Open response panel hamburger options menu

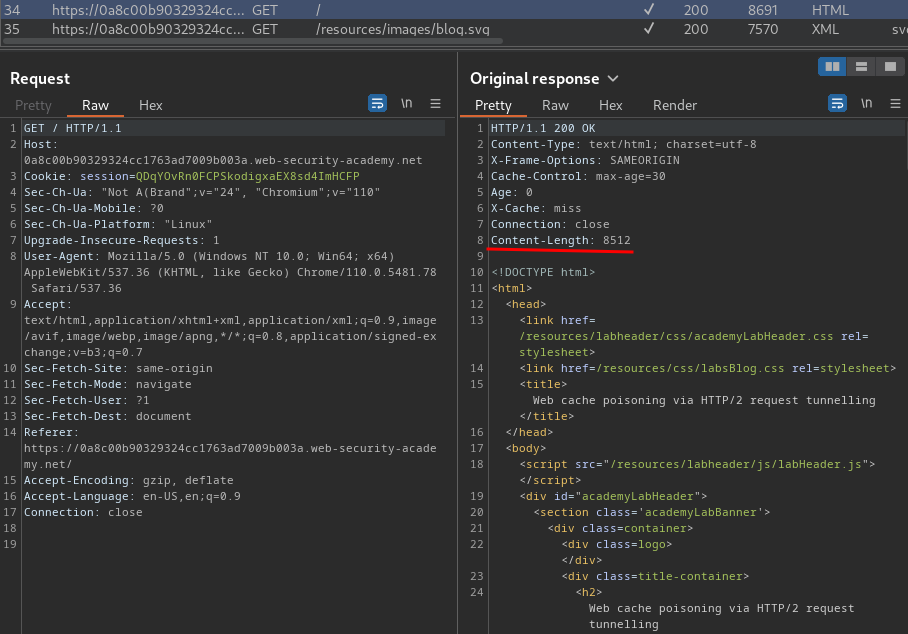click(x=895, y=104)
